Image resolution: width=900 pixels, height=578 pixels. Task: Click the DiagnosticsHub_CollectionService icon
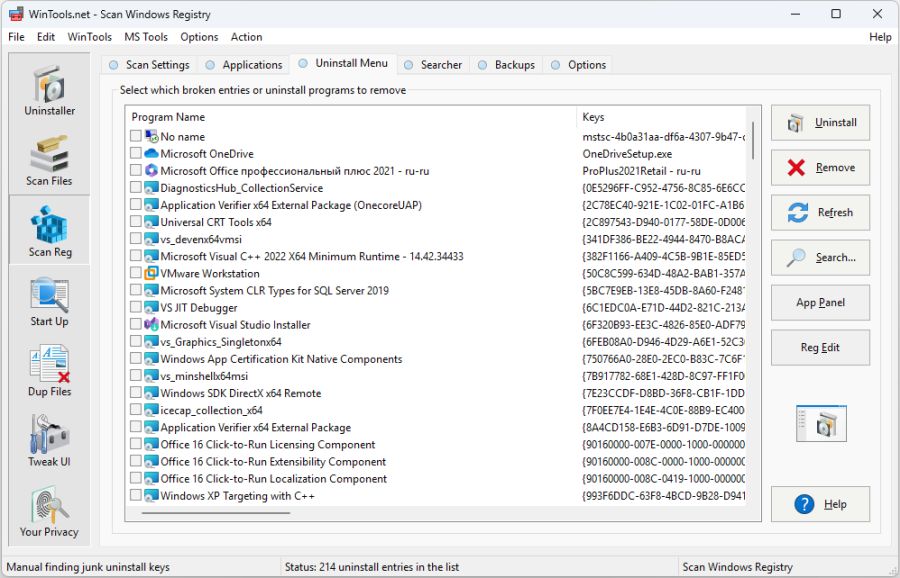[x=151, y=188]
